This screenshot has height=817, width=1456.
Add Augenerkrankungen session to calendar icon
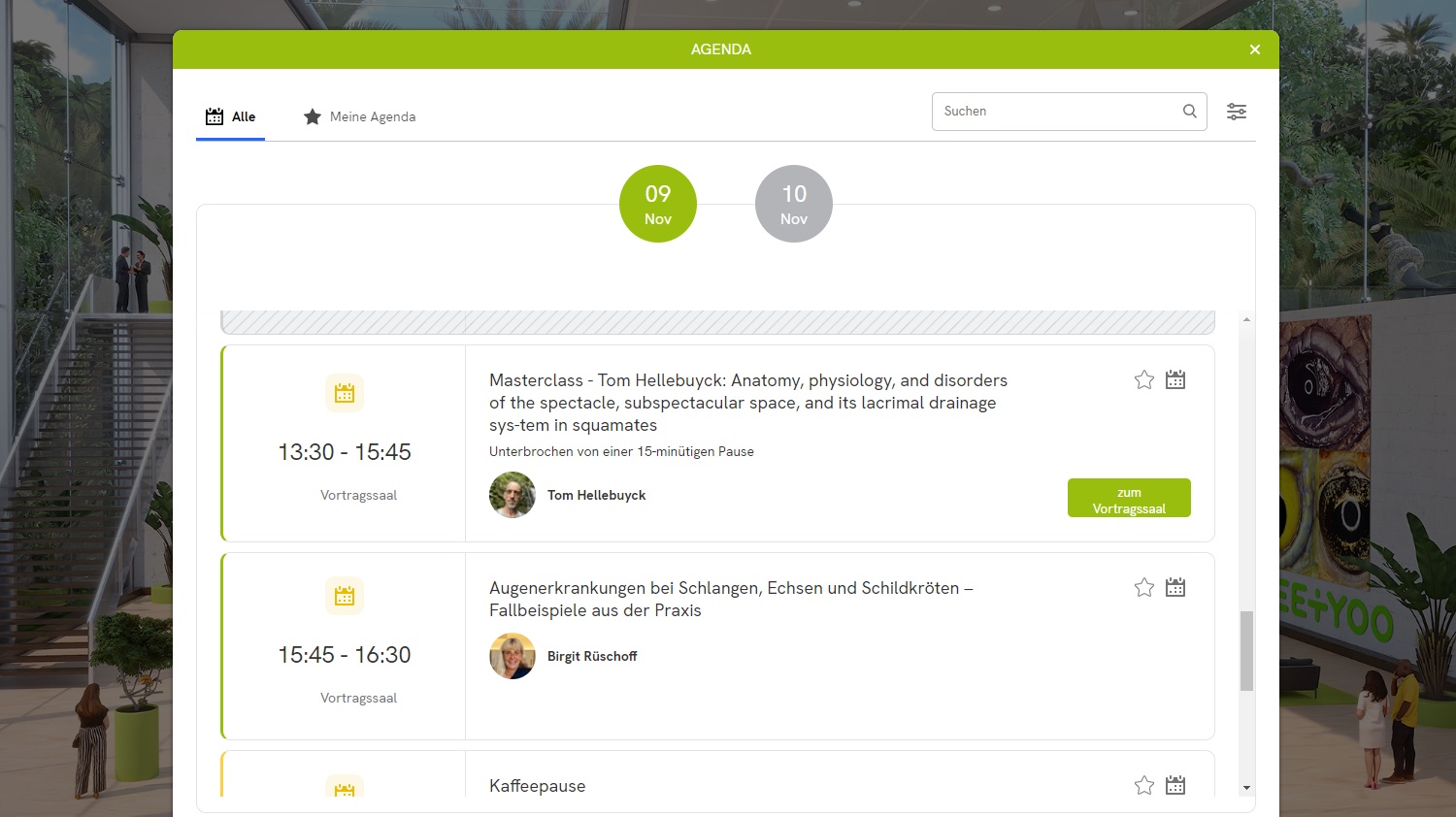click(1175, 587)
